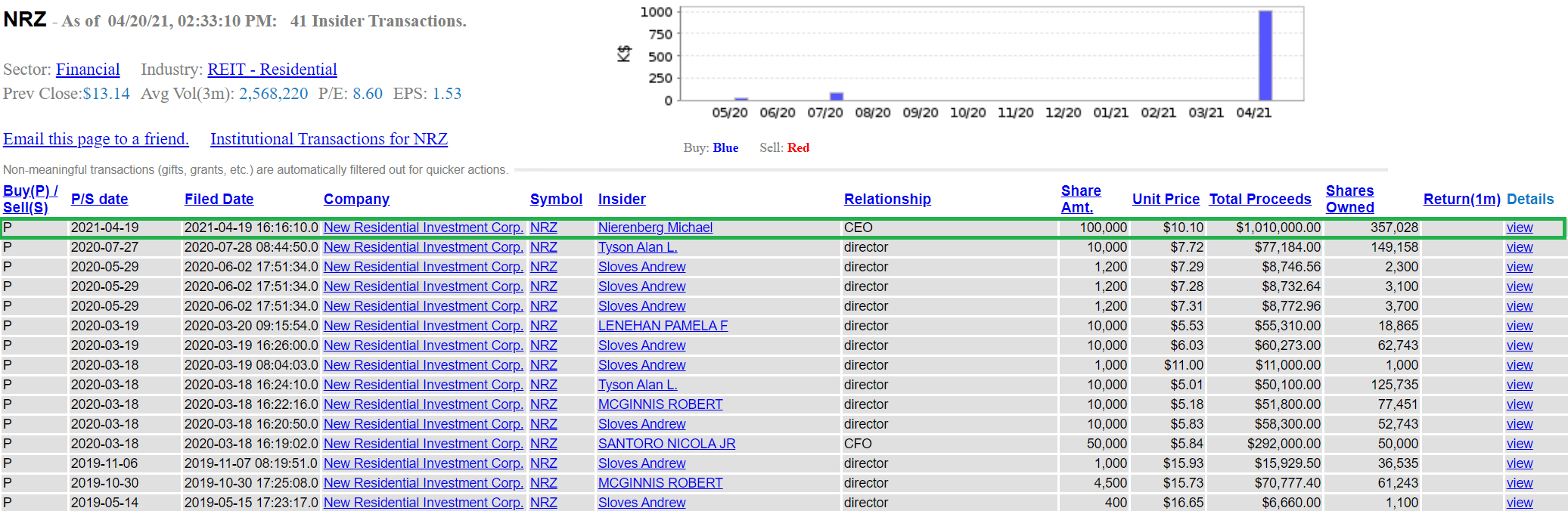View details of the $55,310.00 transaction
This screenshot has height=511, width=1568.
pyautogui.click(x=1520, y=326)
